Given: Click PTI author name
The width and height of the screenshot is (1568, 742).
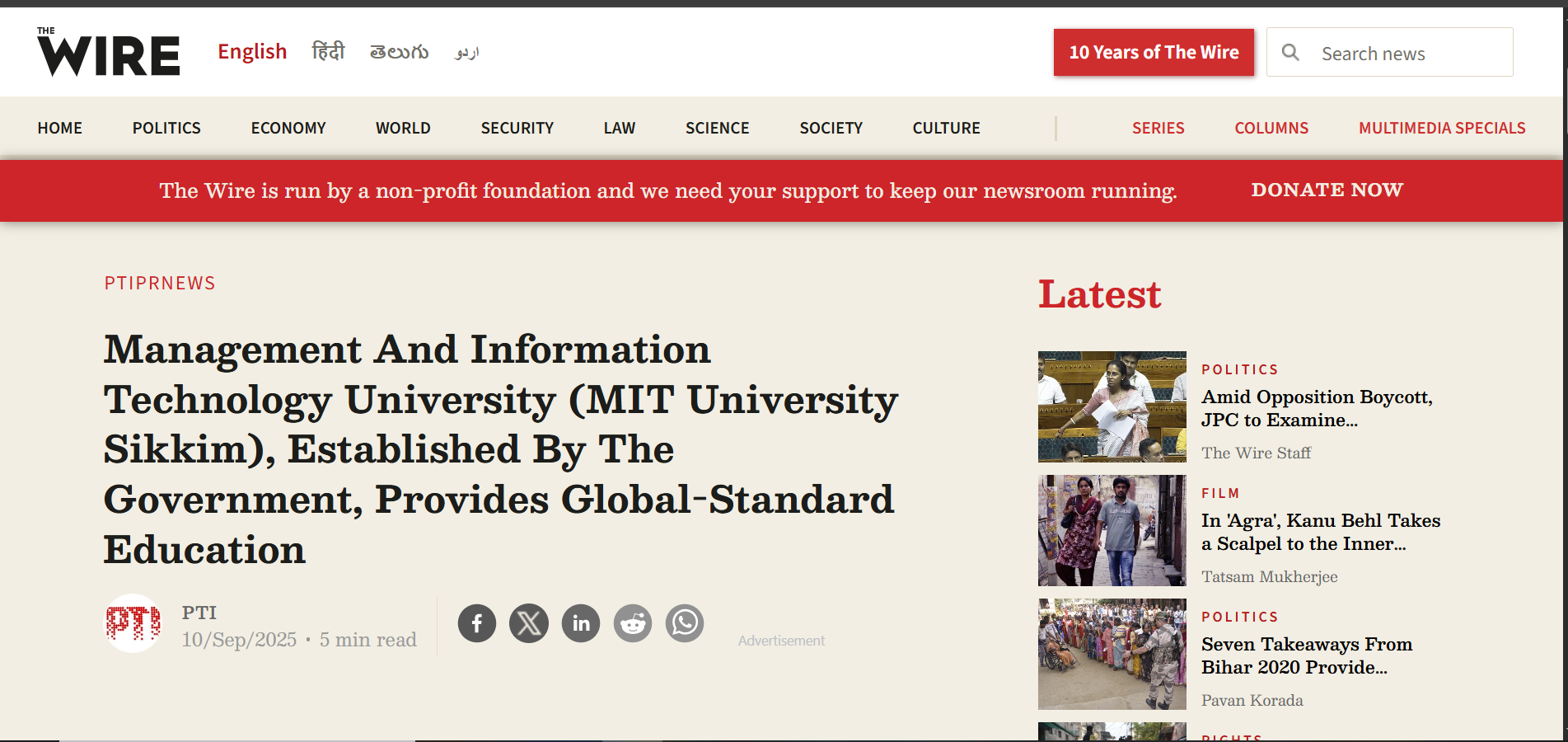Looking at the screenshot, I should coord(199,613).
